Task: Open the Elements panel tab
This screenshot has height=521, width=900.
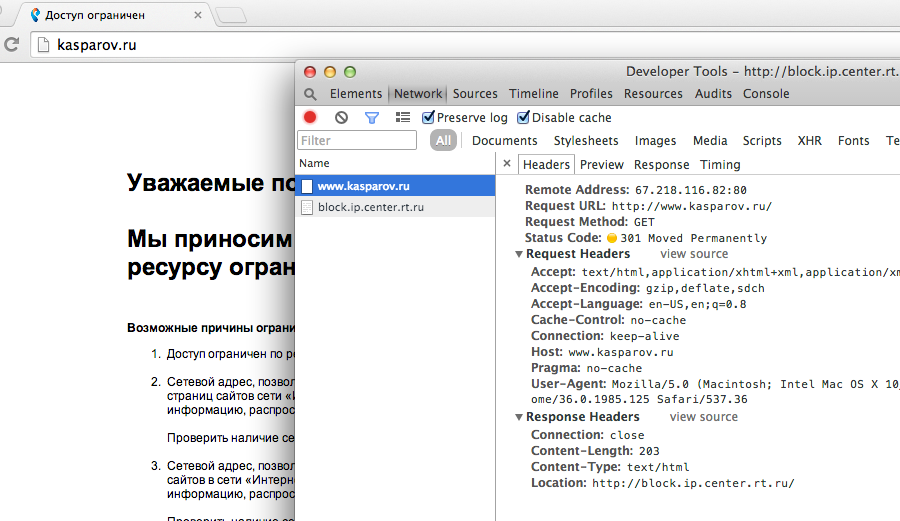Action: pyautogui.click(x=356, y=94)
